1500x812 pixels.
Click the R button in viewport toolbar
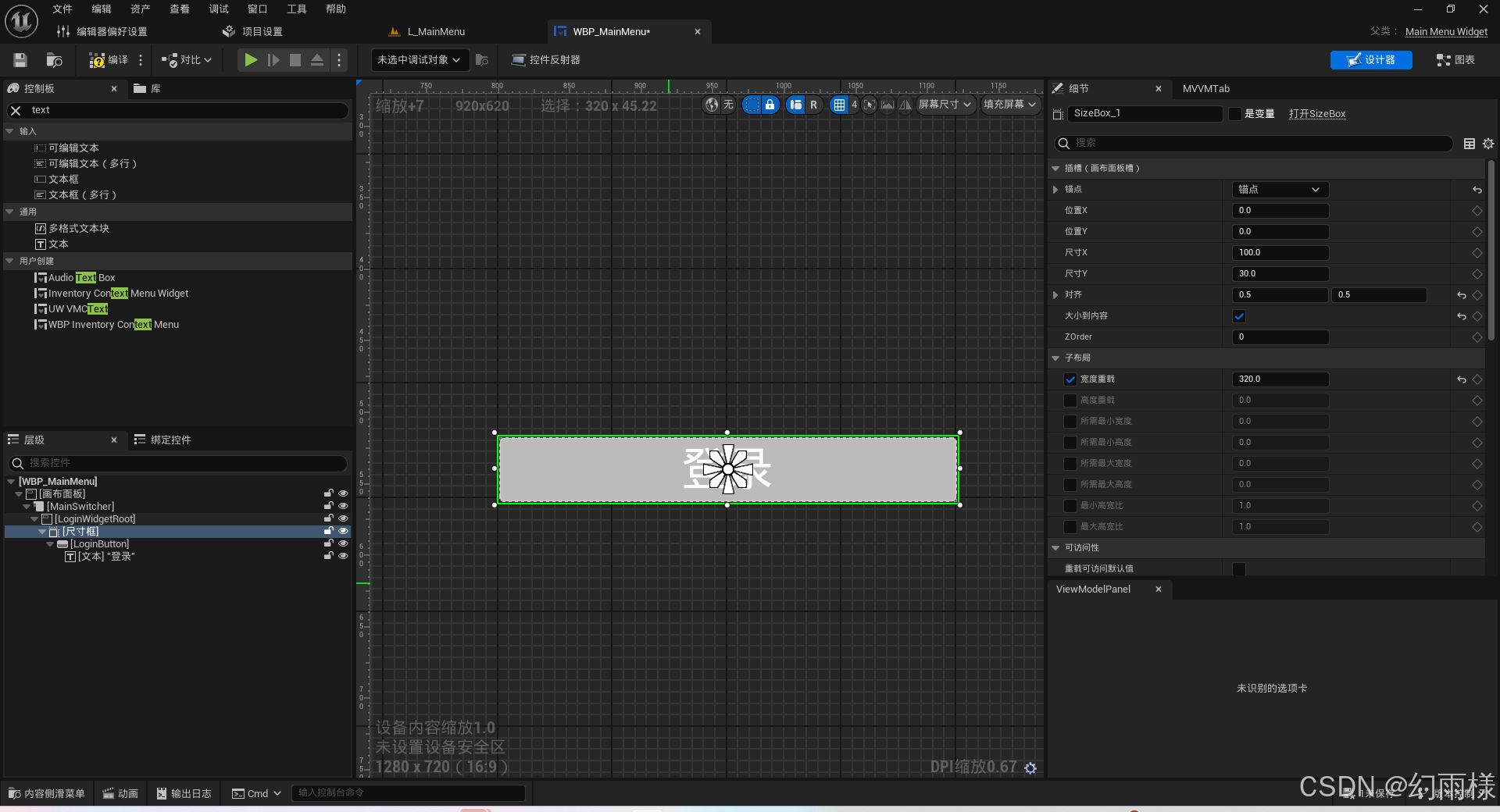pyautogui.click(x=814, y=105)
